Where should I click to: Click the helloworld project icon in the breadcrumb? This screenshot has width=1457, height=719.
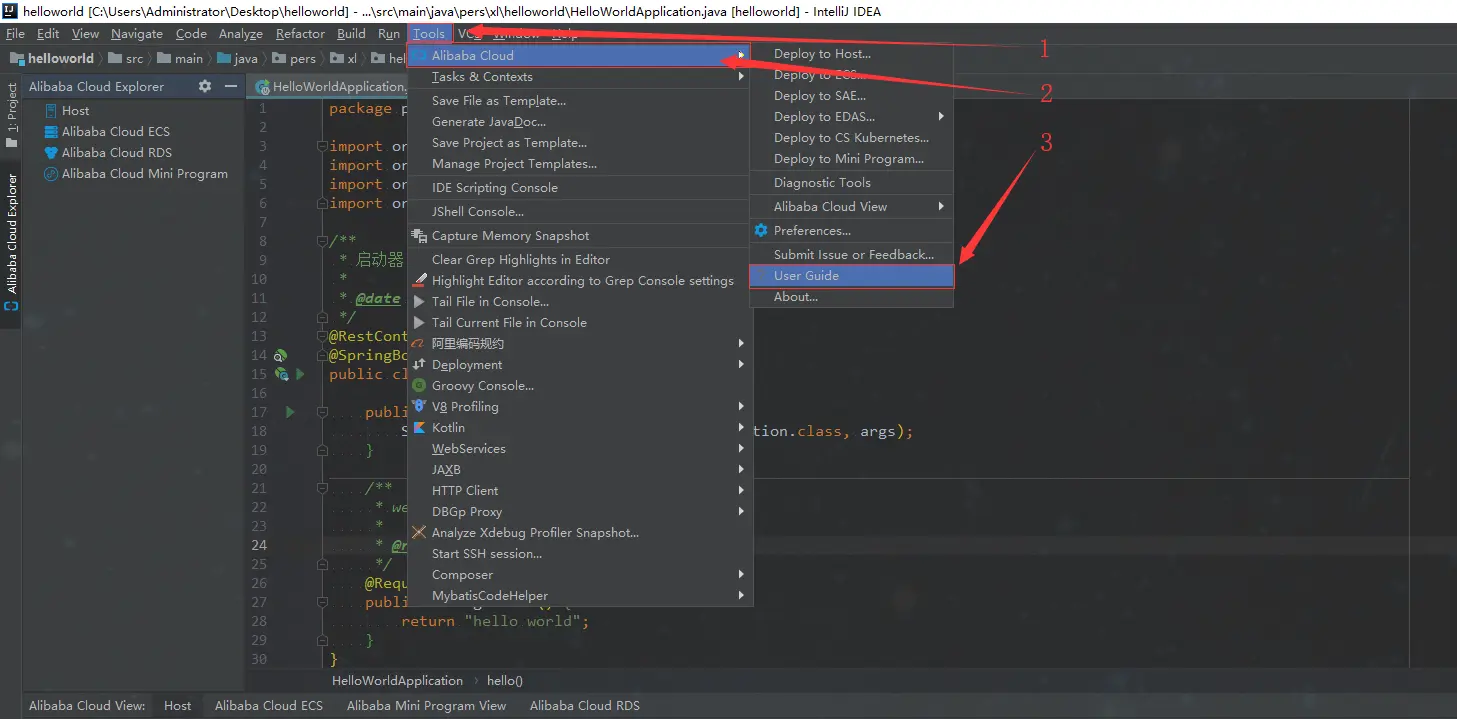tap(17, 58)
